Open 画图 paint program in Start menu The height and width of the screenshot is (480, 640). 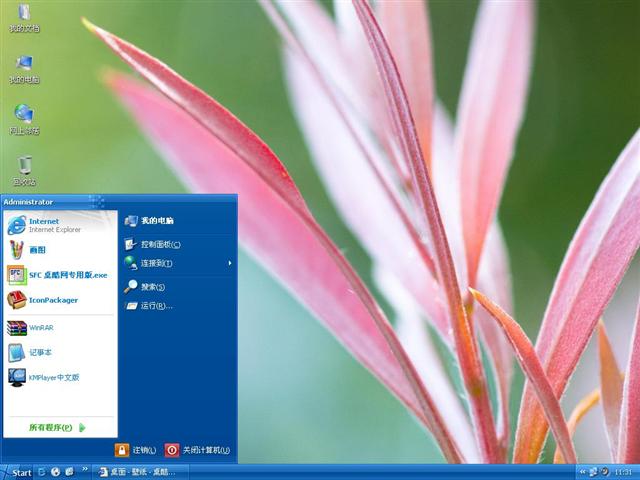coord(60,250)
